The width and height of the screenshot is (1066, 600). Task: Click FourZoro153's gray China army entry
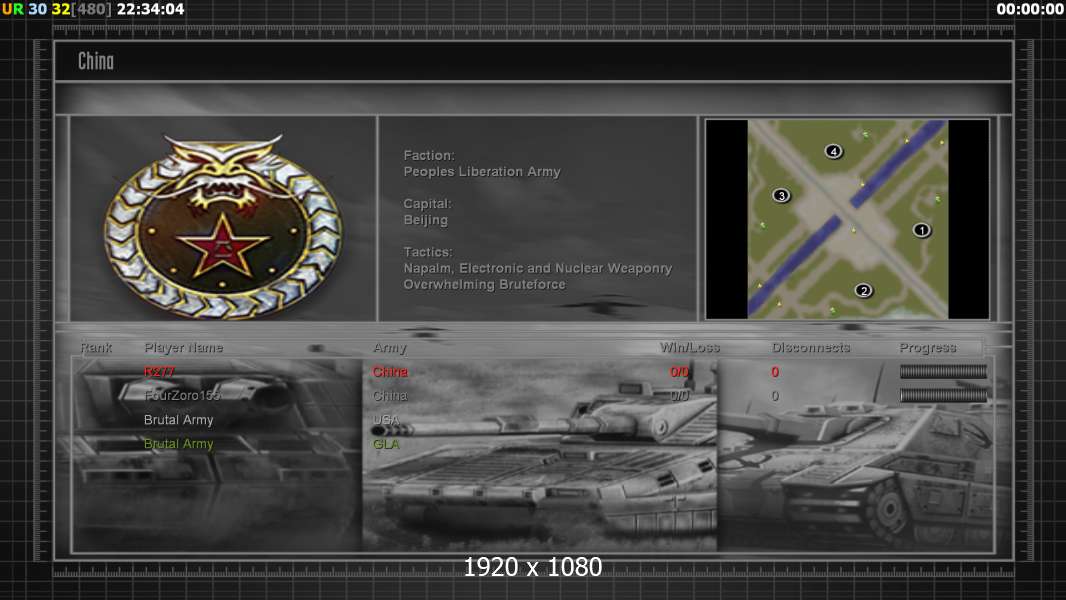click(390, 395)
